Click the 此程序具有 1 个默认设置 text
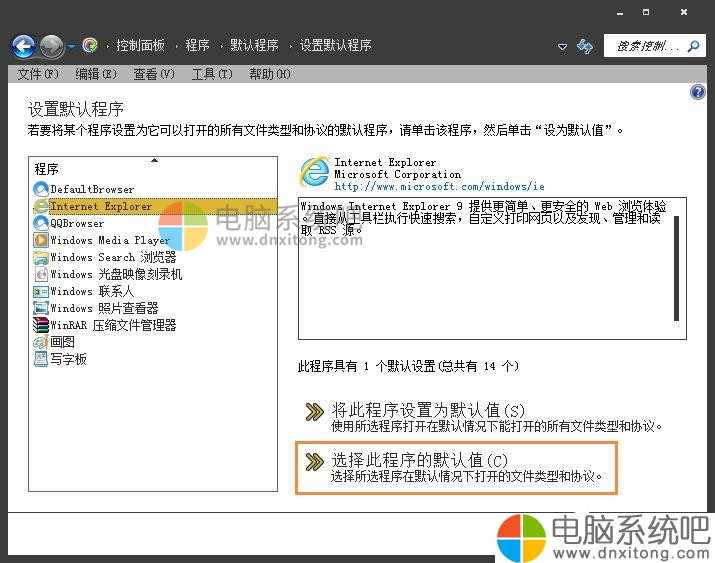715x563 pixels. [x=408, y=366]
